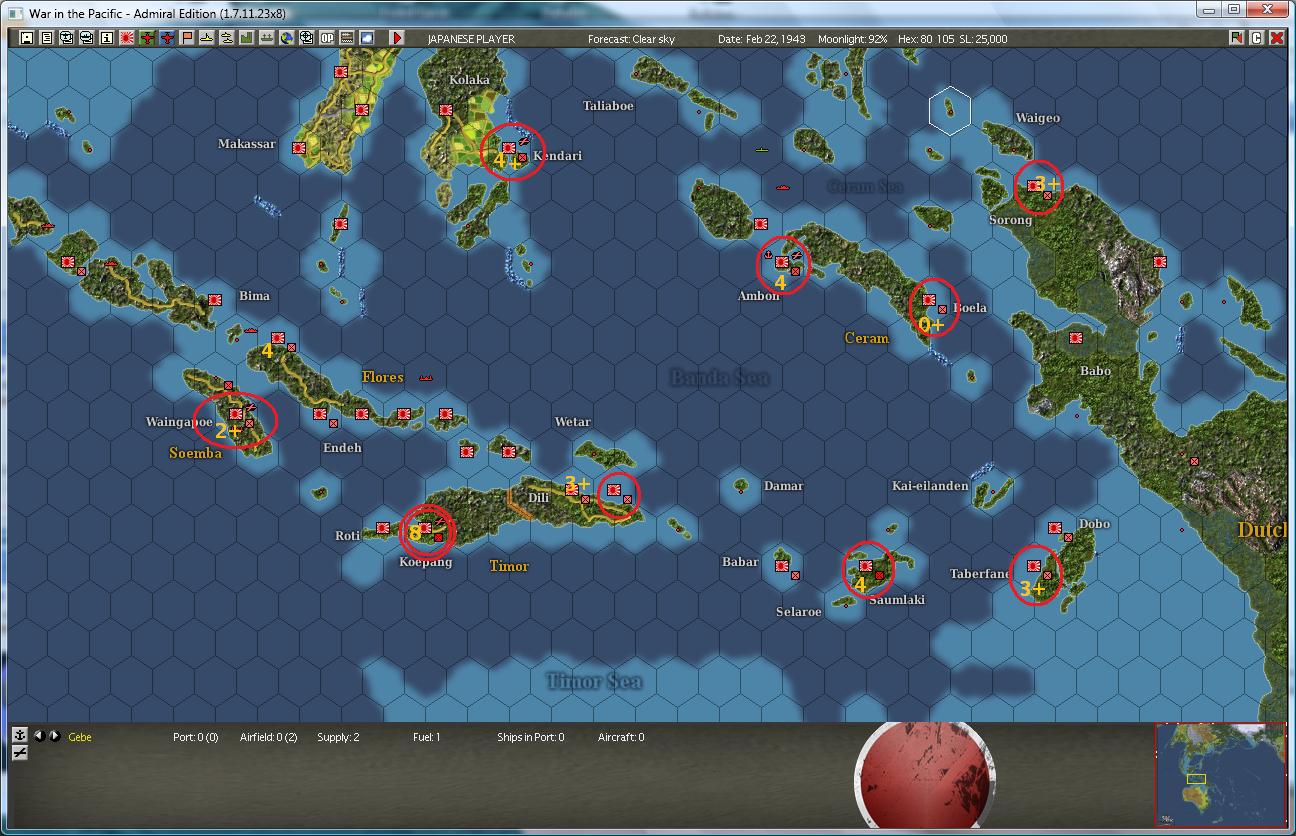The height and width of the screenshot is (836, 1296).
Task: Click the orange flag toolbar icon
Action: (187, 38)
